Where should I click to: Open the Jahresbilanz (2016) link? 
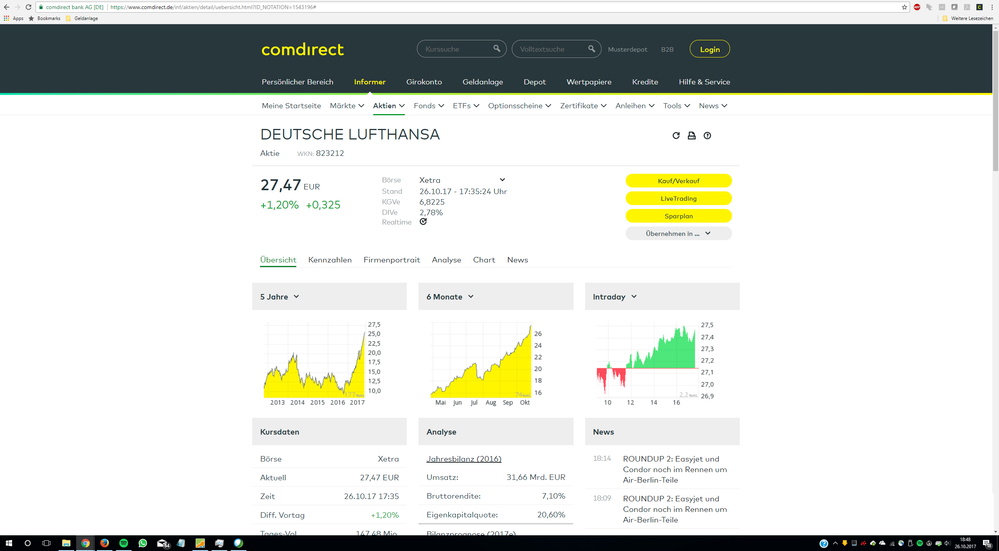tap(463, 459)
